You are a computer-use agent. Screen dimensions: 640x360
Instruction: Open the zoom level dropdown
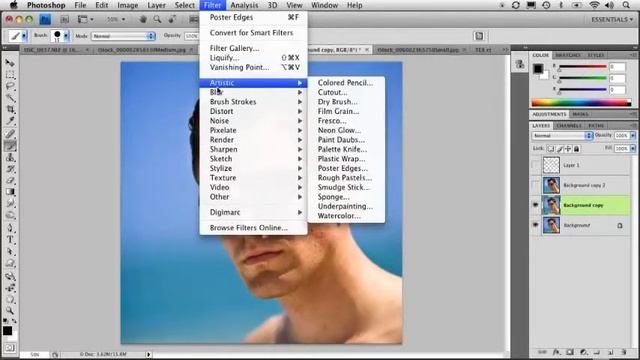[x=116, y=19]
